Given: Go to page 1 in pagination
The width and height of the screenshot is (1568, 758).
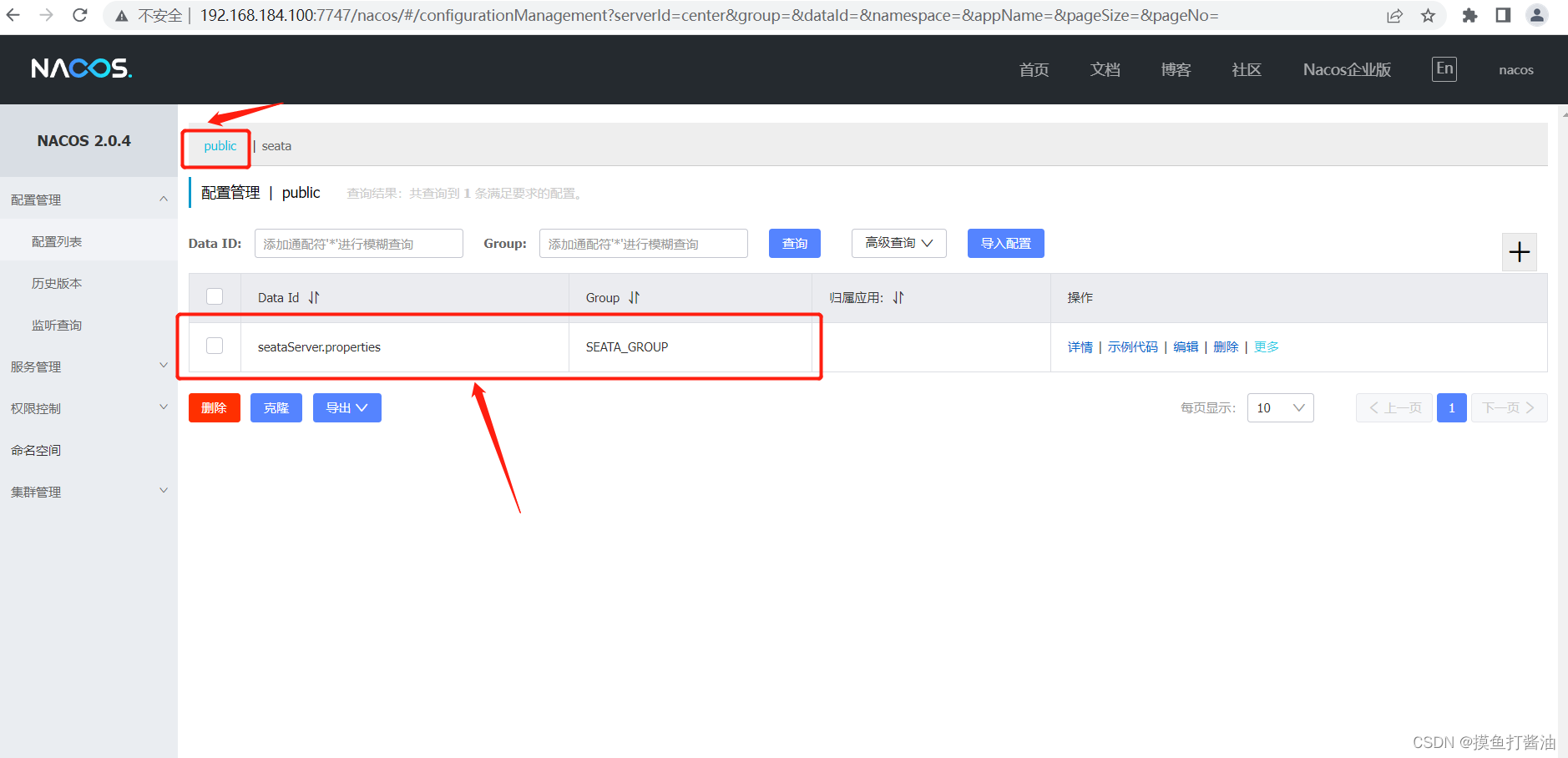Looking at the screenshot, I should (1452, 407).
